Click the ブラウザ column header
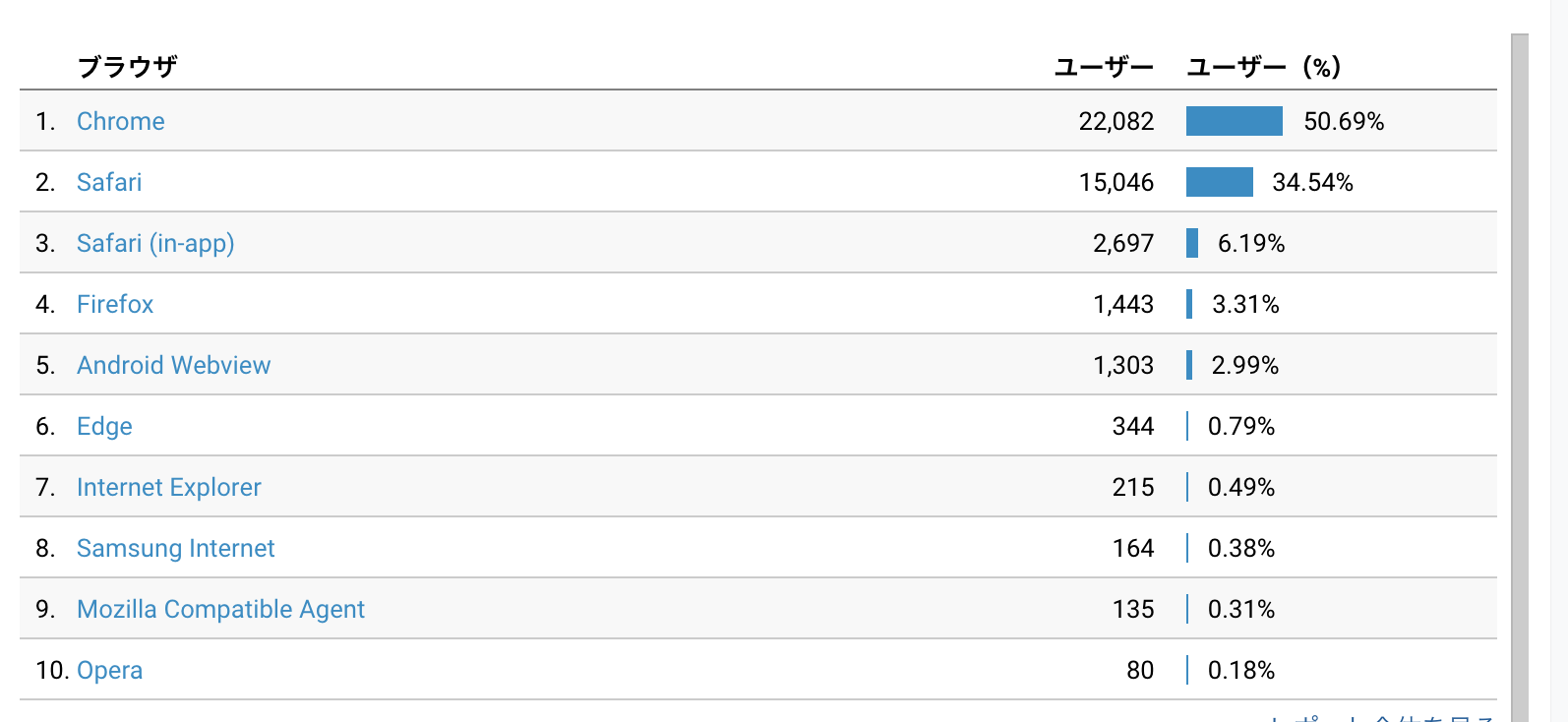 [x=127, y=67]
